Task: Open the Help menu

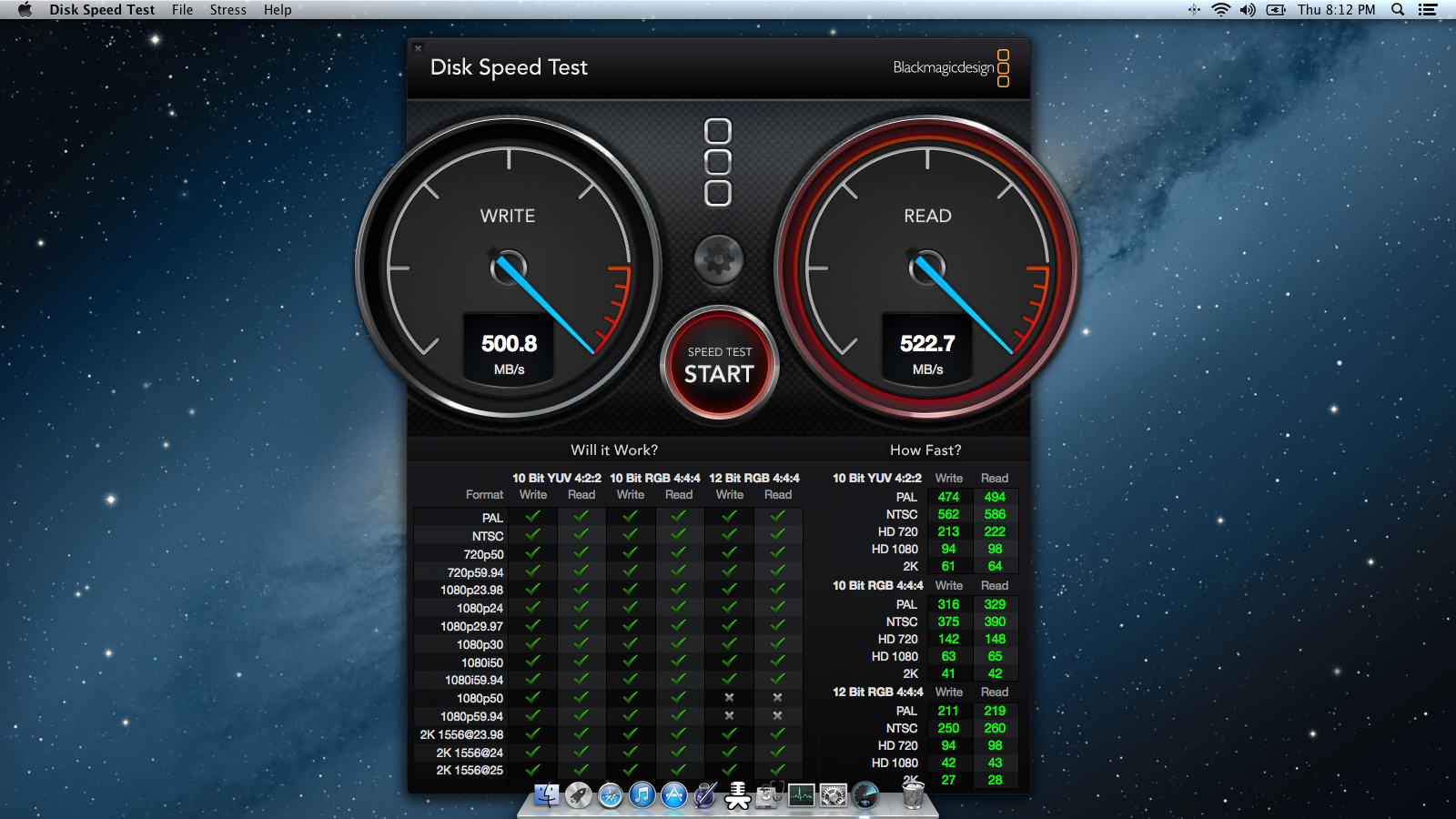Action: [278, 10]
